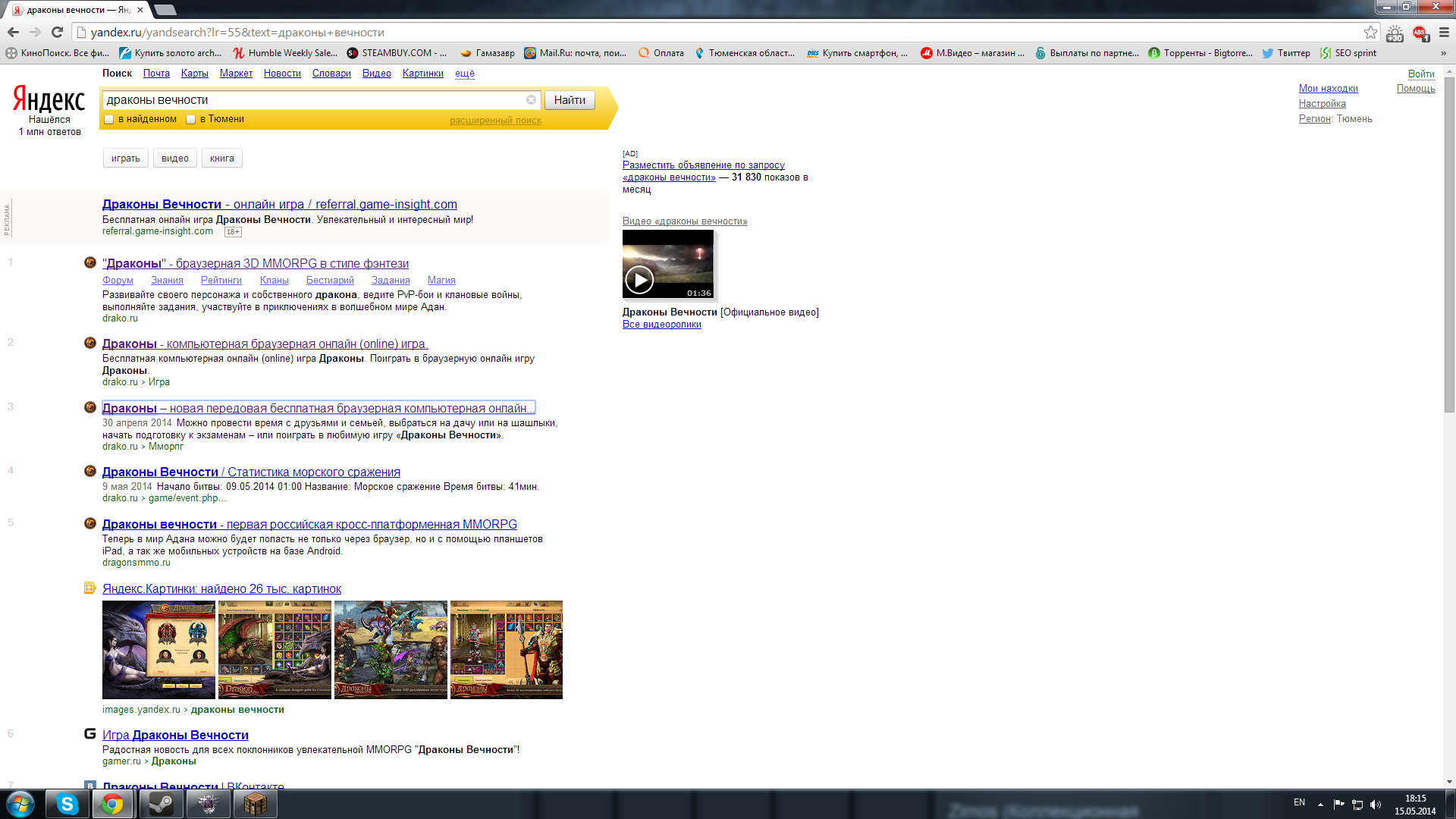Show hidden system tray icons
Screen dimensions: 1456x819
1320,804
